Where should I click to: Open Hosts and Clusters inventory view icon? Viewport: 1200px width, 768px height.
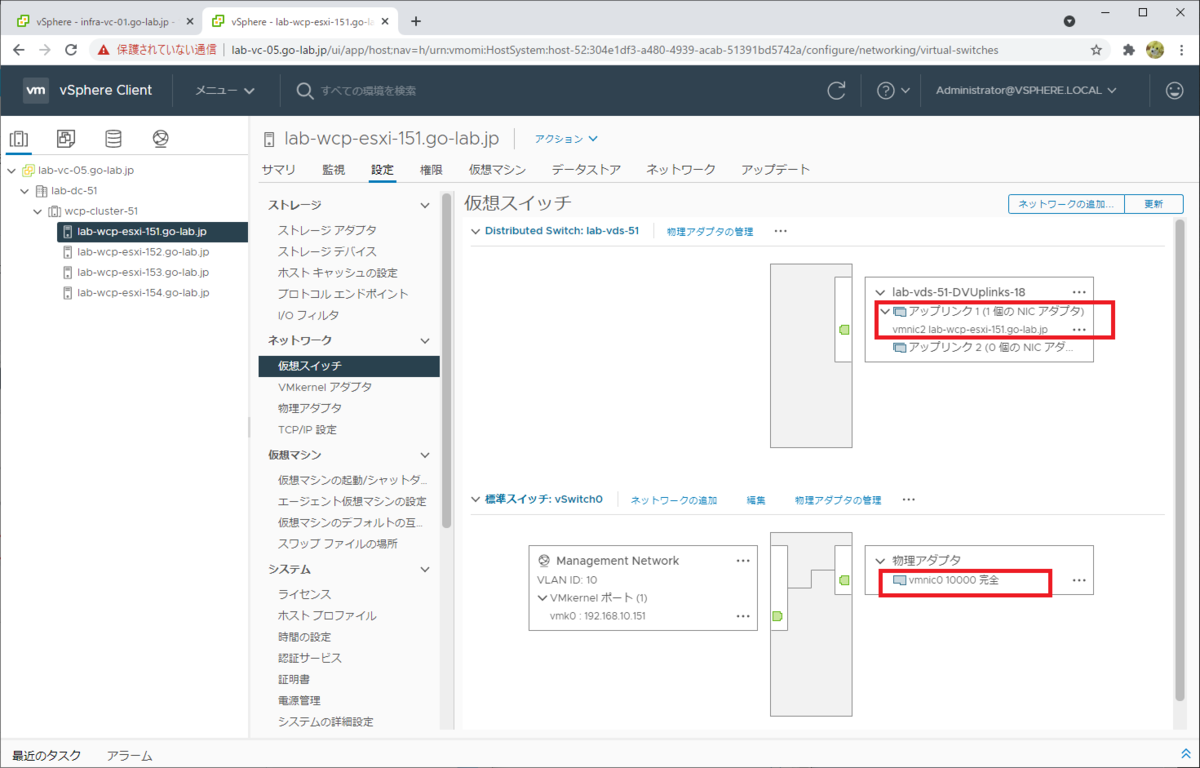tap(19, 139)
